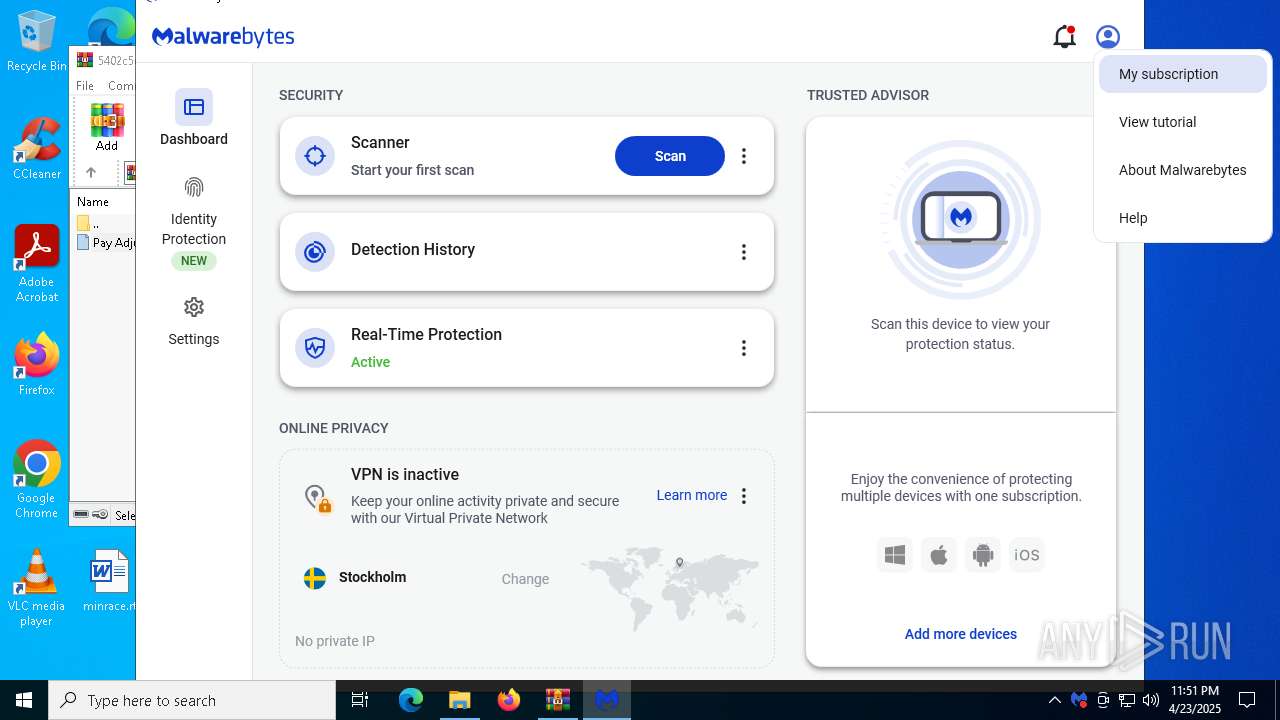Start a scan with Scan button
The width and height of the screenshot is (1280, 720).
[670, 156]
